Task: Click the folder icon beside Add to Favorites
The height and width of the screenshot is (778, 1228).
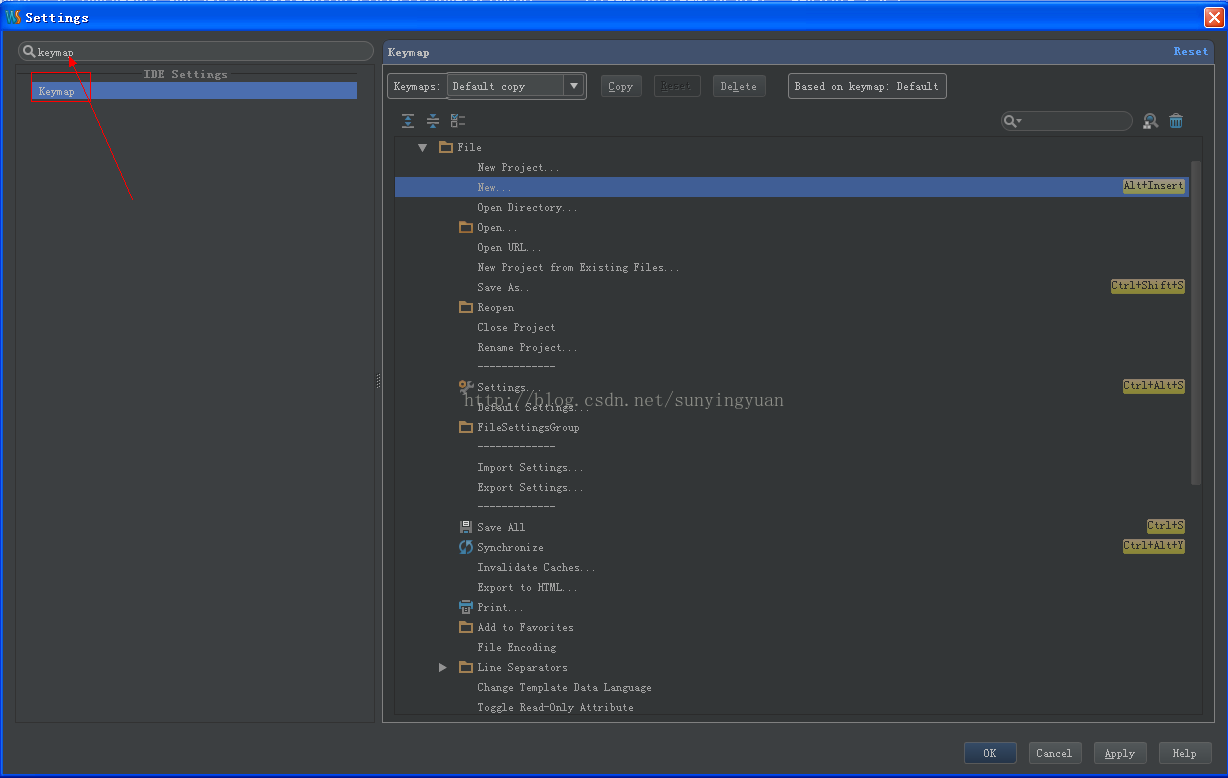Action: pyautogui.click(x=466, y=627)
